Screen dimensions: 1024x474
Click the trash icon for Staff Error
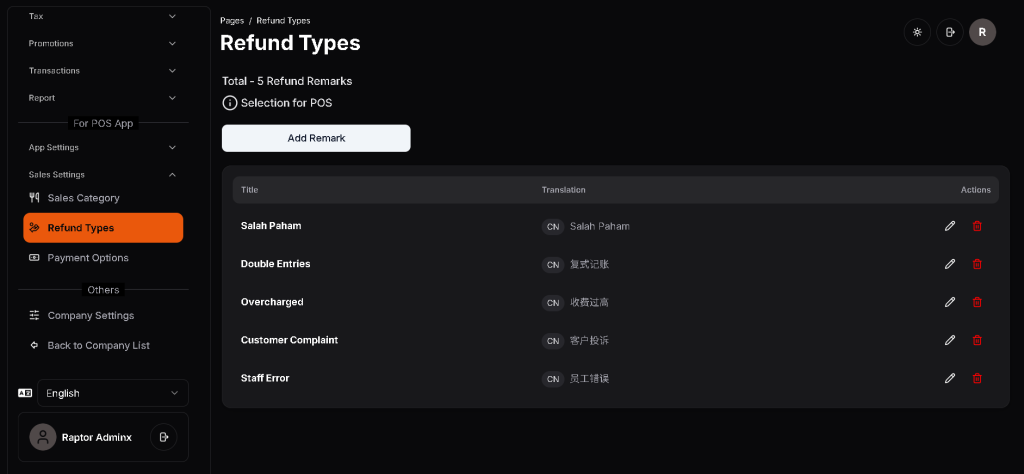(977, 378)
